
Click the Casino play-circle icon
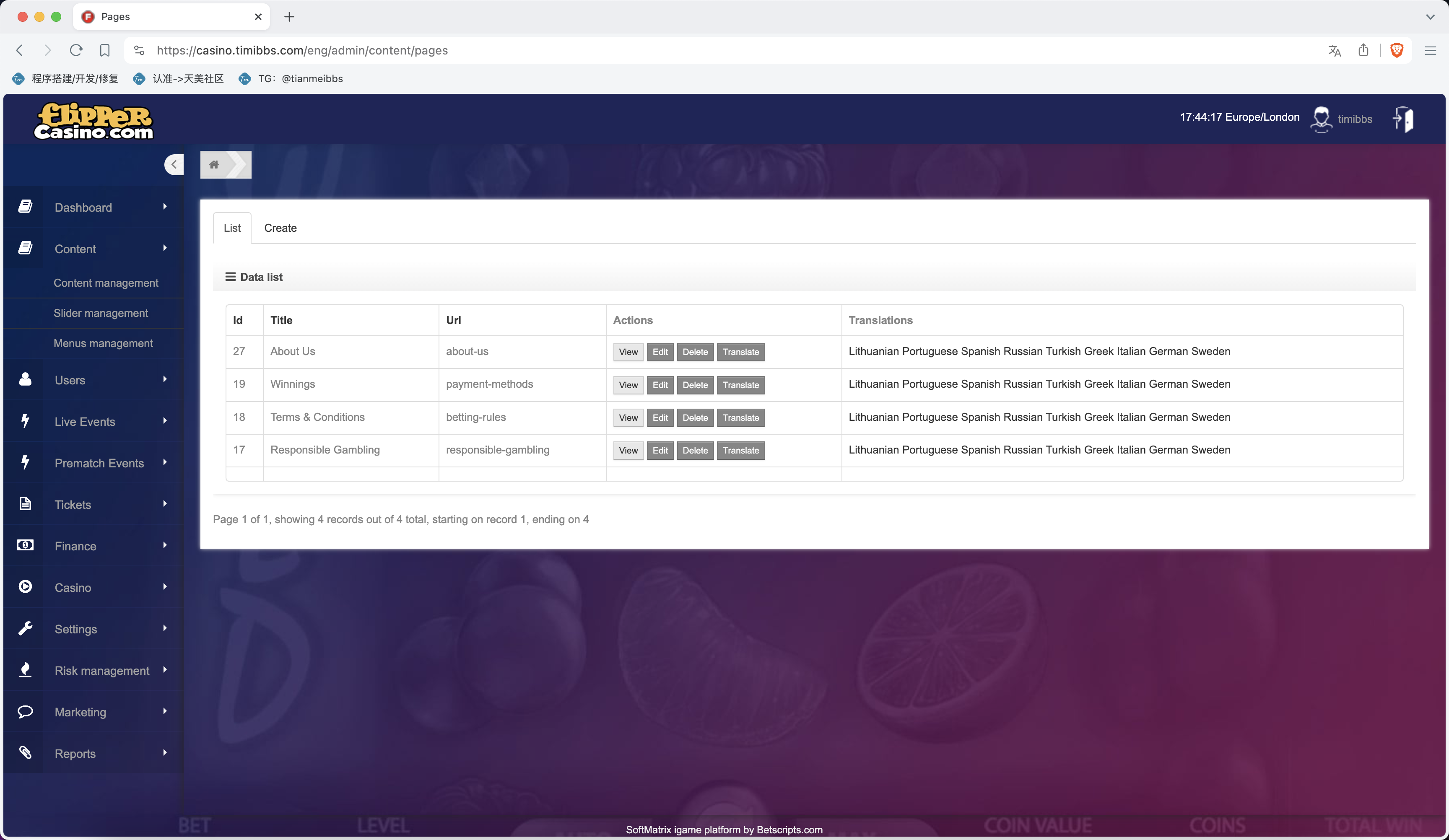point(25,586)
